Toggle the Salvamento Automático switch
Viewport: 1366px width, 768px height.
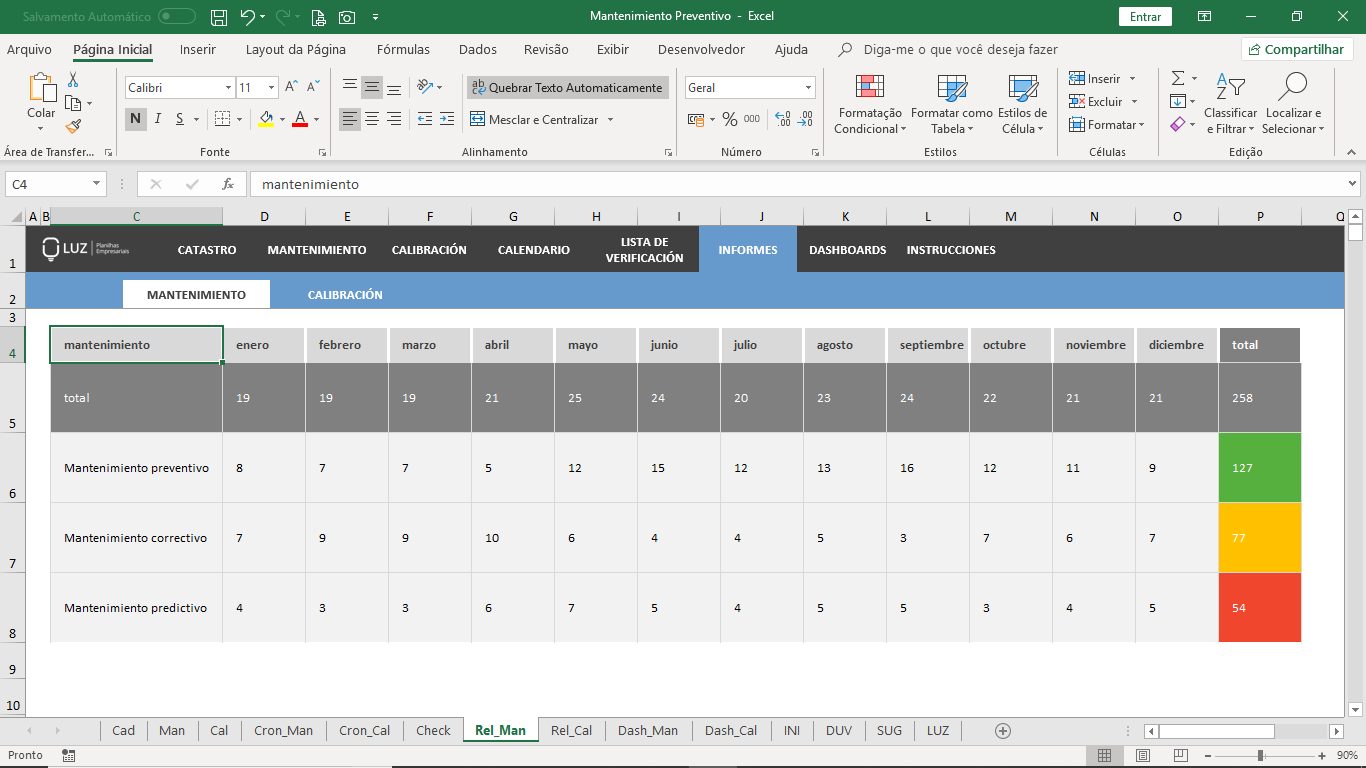(x=177, y=16)
